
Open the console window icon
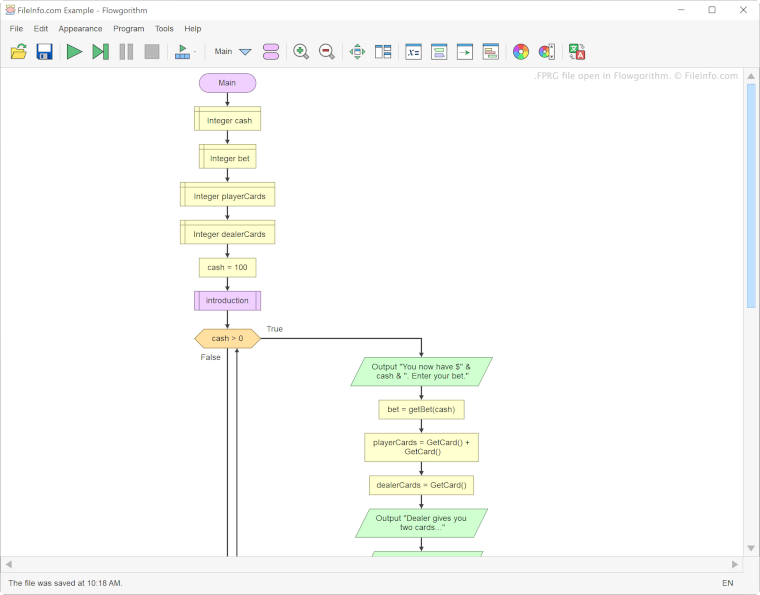439,51
